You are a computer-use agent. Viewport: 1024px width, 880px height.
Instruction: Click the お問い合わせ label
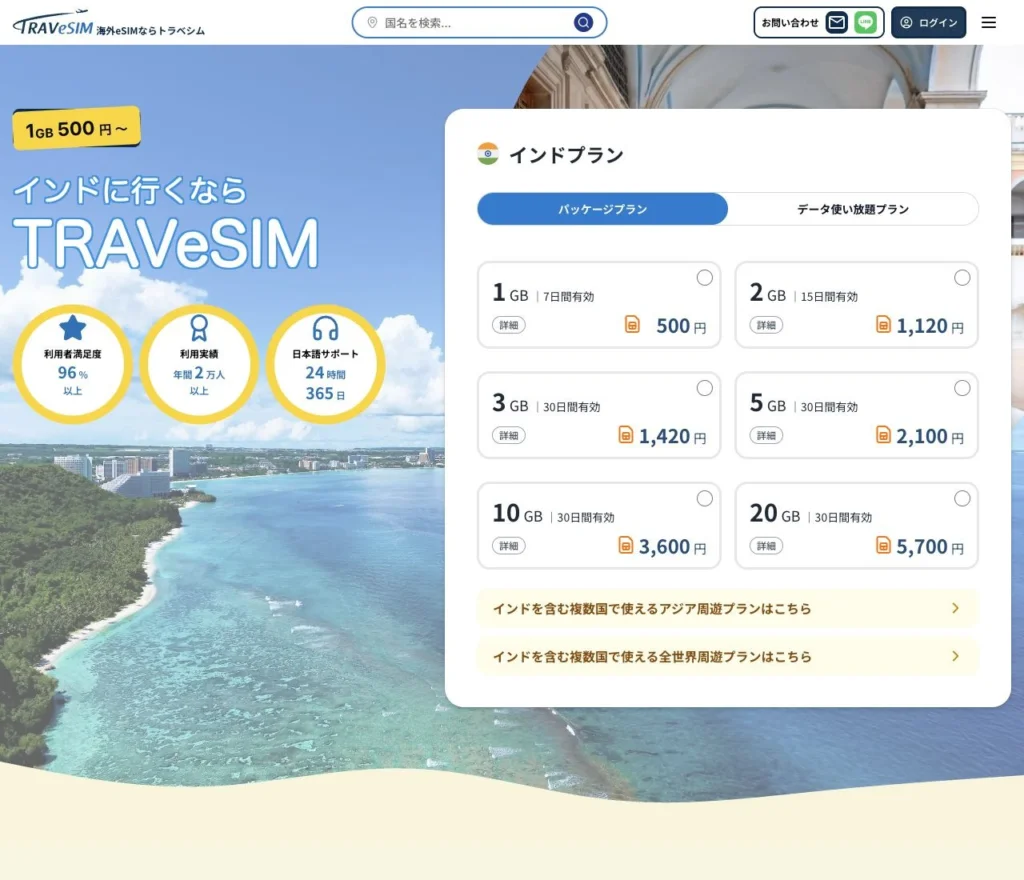pos(790,23)
